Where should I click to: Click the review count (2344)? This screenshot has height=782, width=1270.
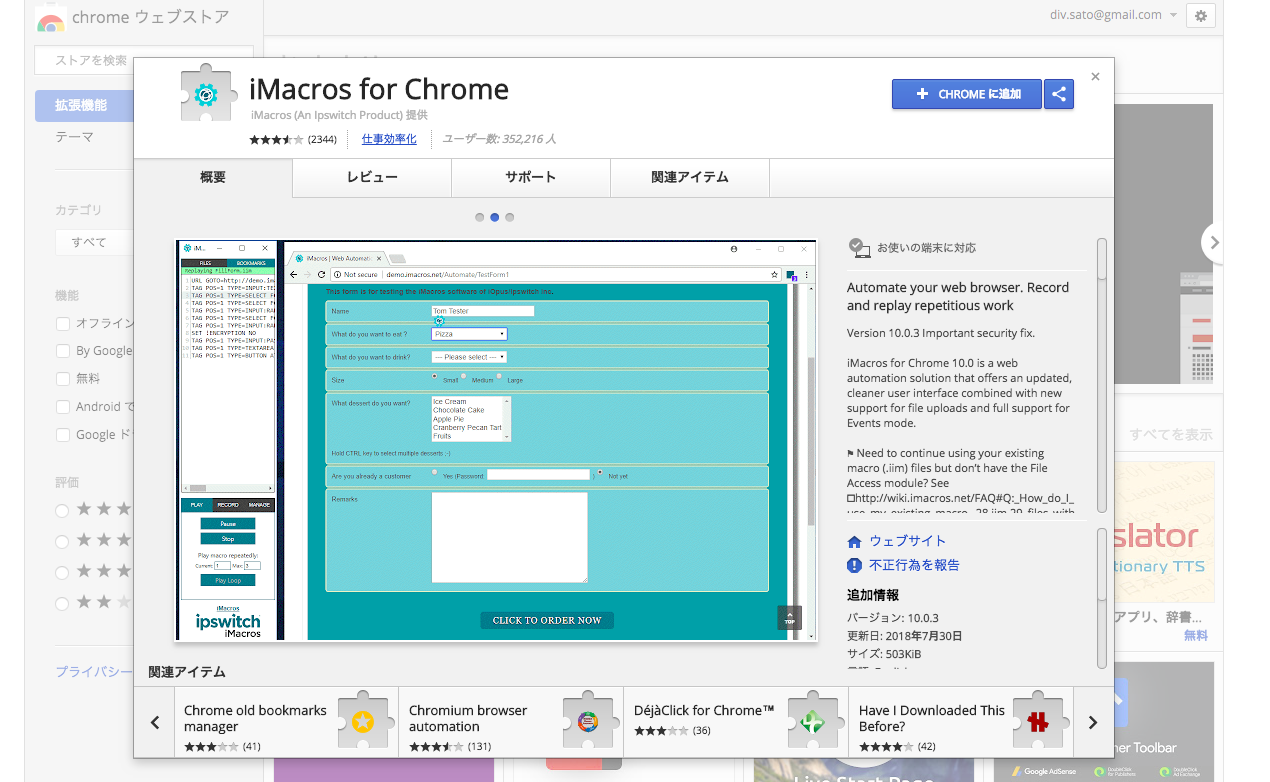coord(322,140)
